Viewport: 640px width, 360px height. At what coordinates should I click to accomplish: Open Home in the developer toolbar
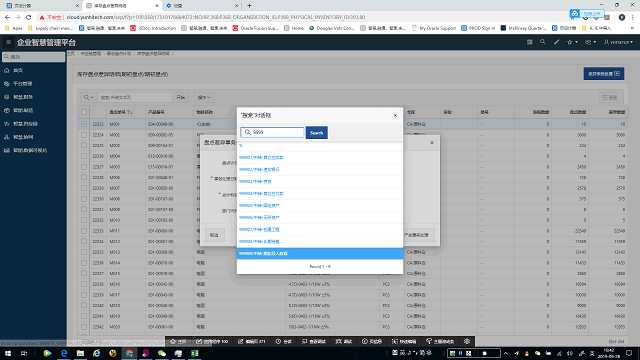178,341
